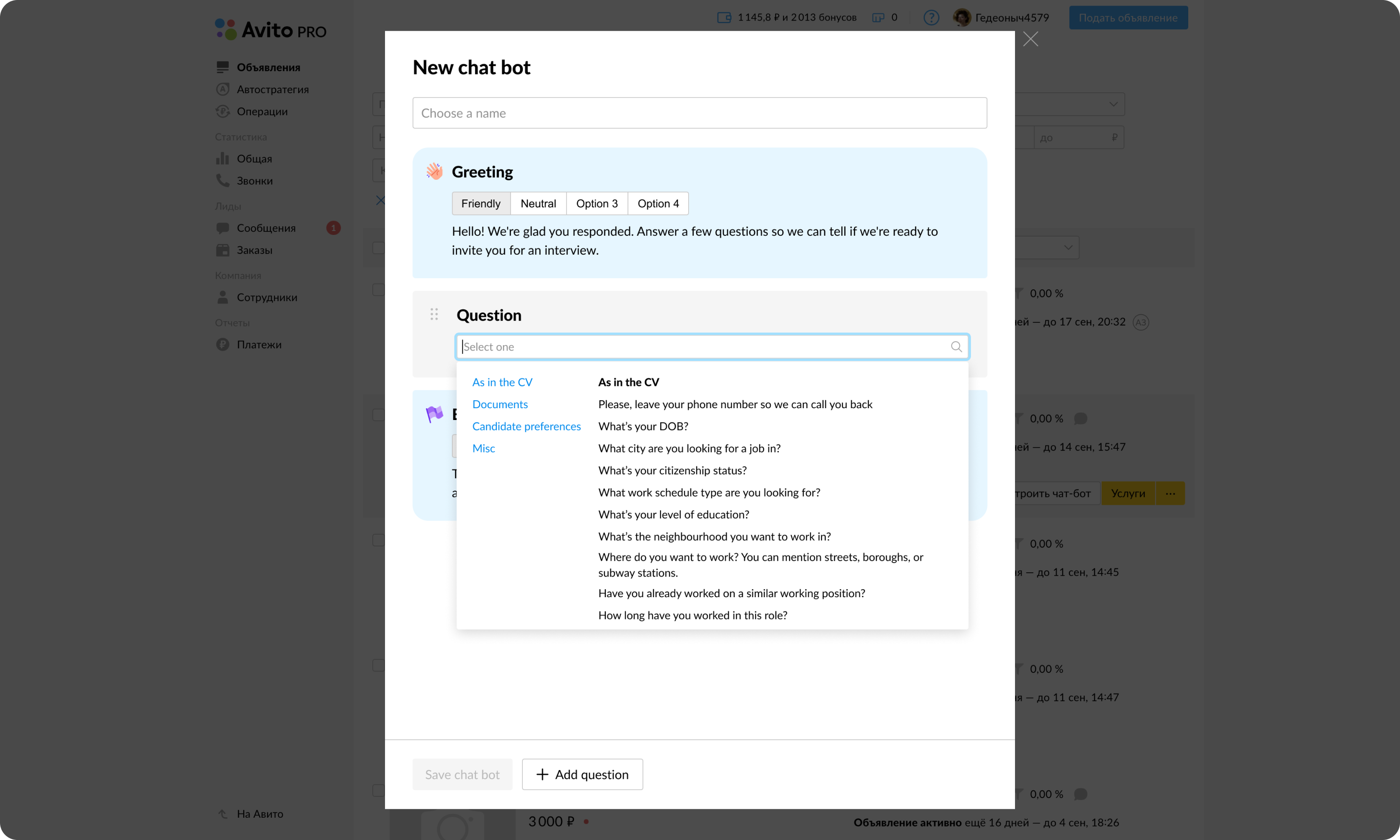Screen dimensions: 1400x840
Task: Select the Friendly greeting tab
Action: 480,203
